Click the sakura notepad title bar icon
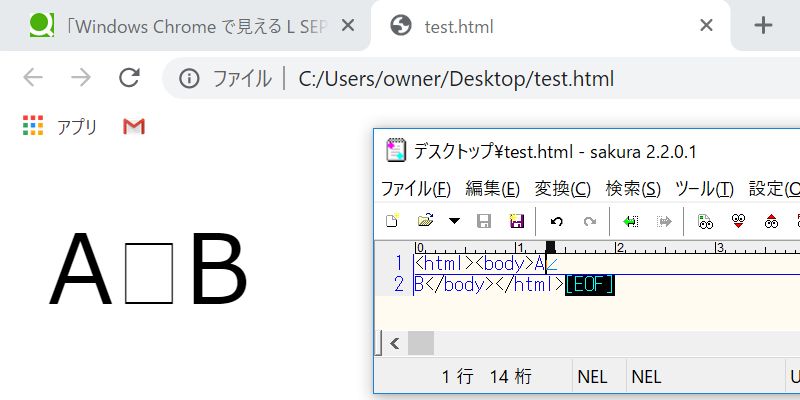 pos(396,151)
